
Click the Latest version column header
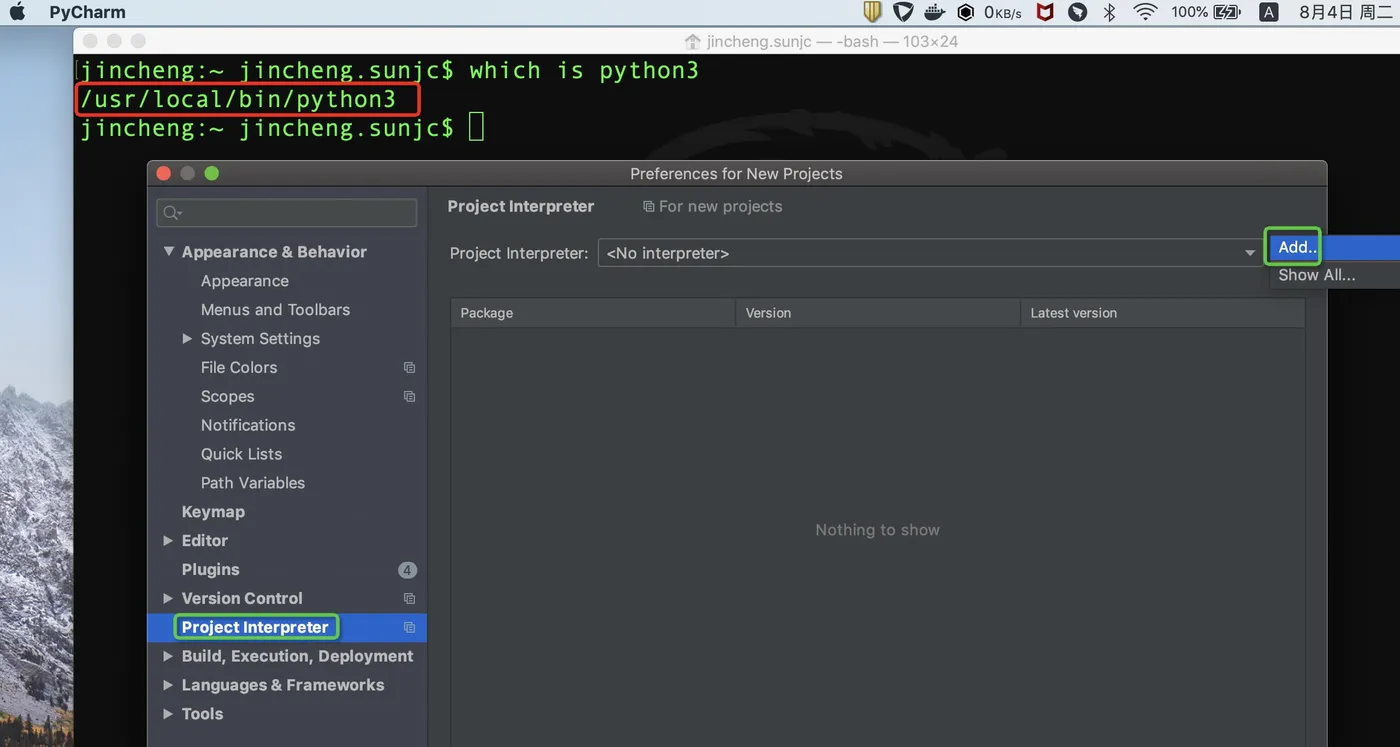point(1163,313)
